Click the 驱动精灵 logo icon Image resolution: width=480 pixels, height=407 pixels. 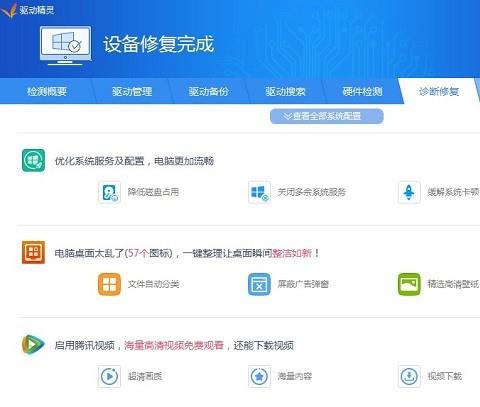[x=9, y=10]
